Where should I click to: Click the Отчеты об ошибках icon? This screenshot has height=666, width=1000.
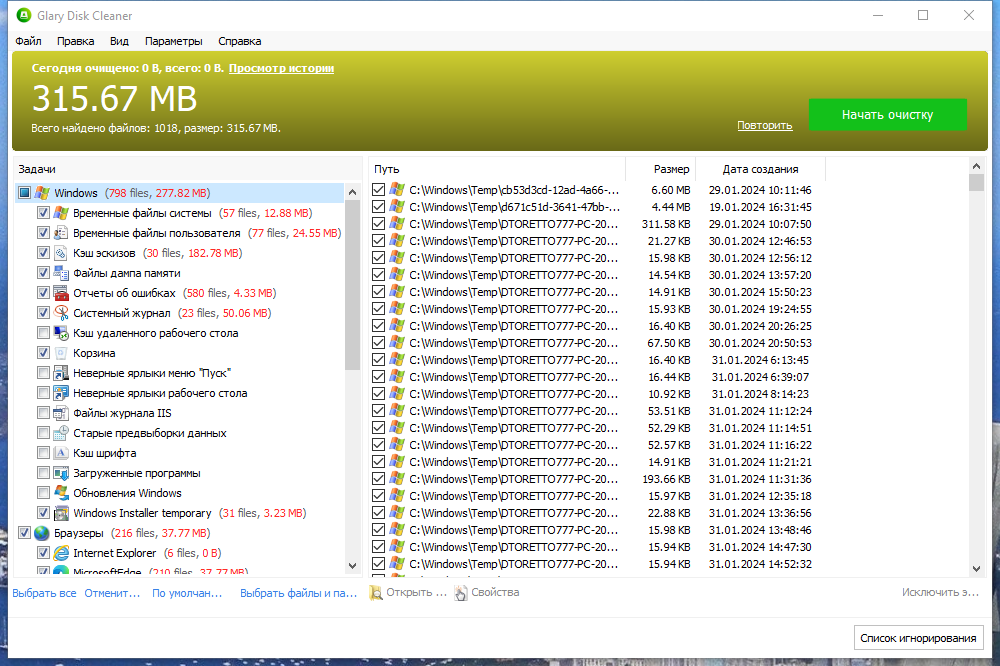pos(61,293)
